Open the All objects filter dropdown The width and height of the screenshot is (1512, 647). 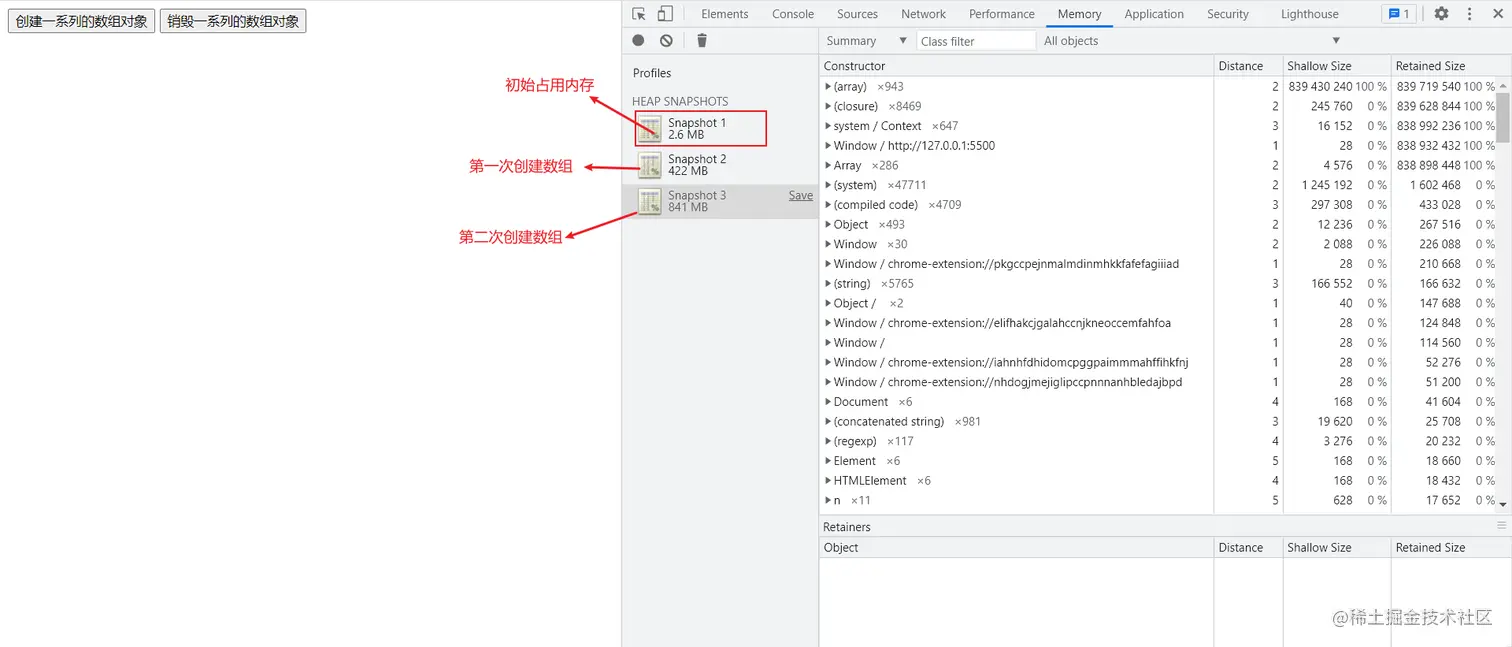tap(1191, 41)
